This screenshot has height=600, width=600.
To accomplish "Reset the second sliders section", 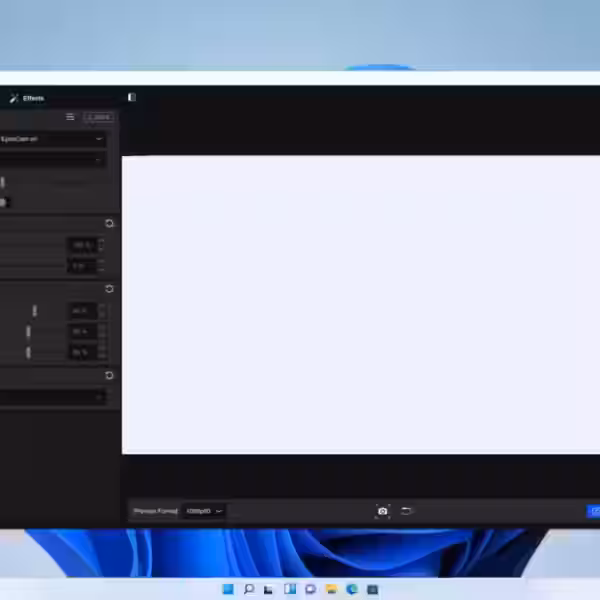I will point(109,289).
